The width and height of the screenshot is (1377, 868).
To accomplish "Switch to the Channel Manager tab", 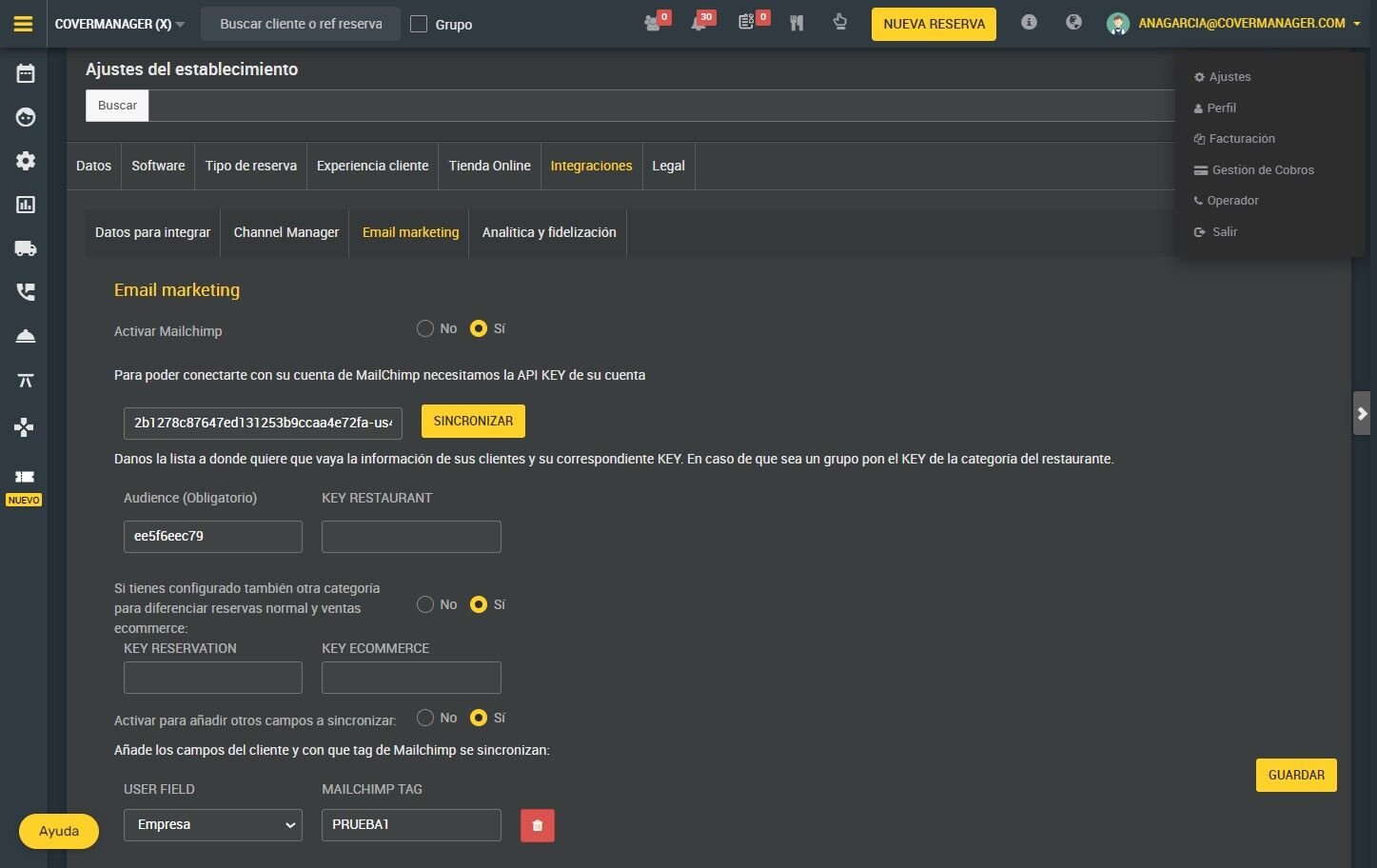I will click(286, 232).
